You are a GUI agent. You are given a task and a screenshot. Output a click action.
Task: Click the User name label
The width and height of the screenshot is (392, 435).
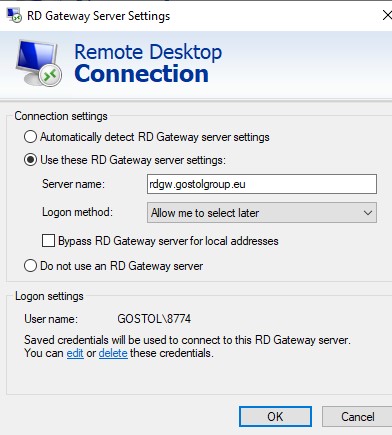click(51, 319)
